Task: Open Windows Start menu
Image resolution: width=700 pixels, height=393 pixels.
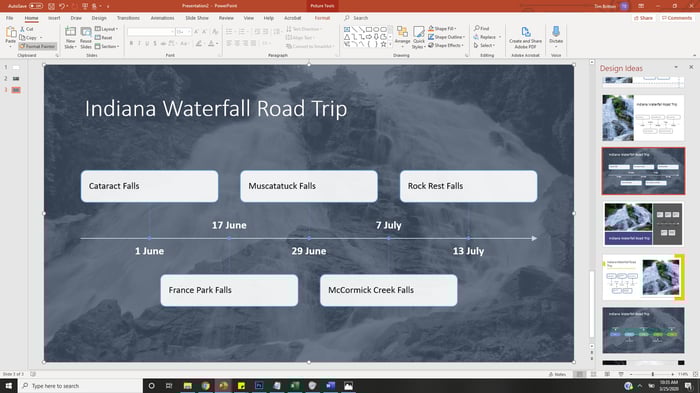Action: click(x=8, y=385)
